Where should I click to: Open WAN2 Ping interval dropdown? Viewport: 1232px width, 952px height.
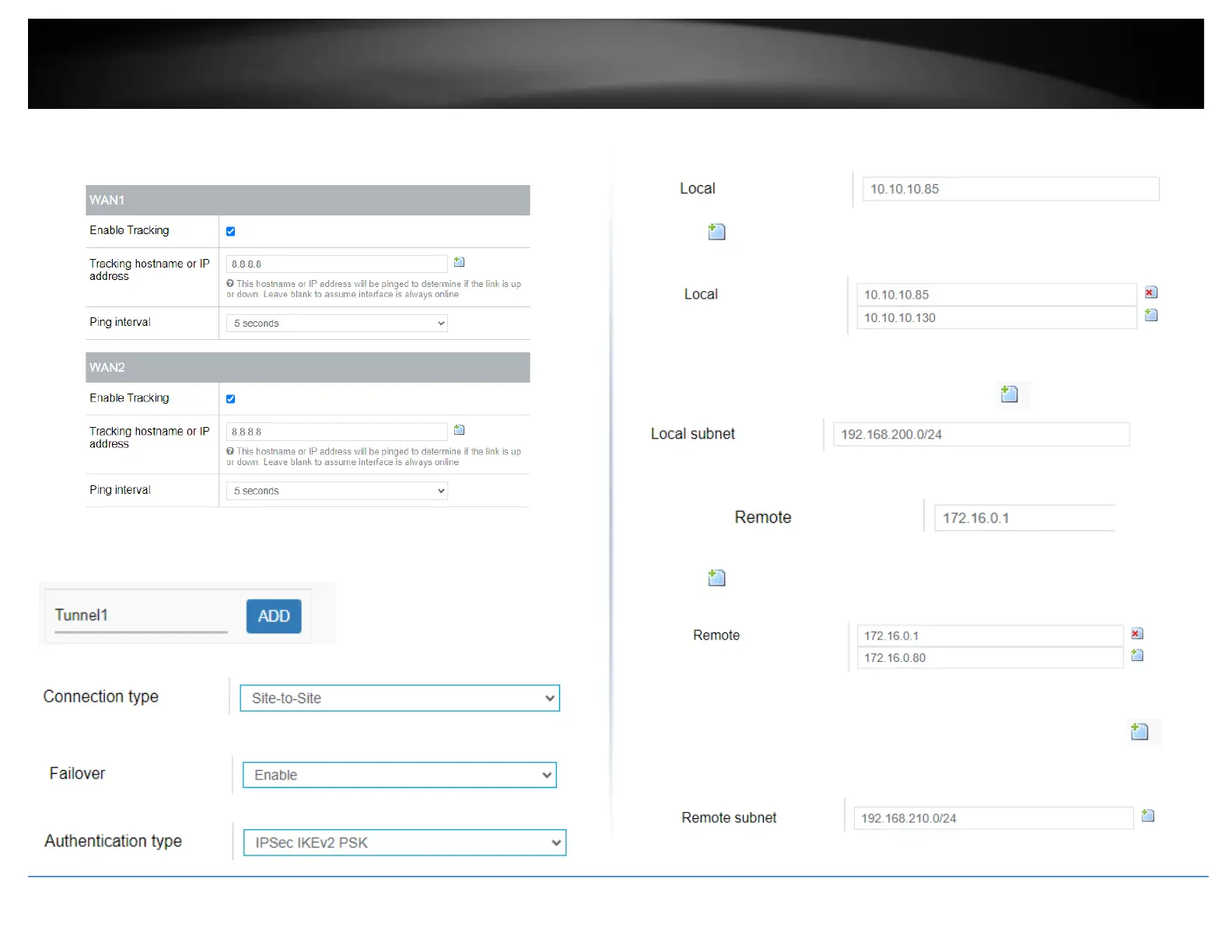click(x=337, y=491)
